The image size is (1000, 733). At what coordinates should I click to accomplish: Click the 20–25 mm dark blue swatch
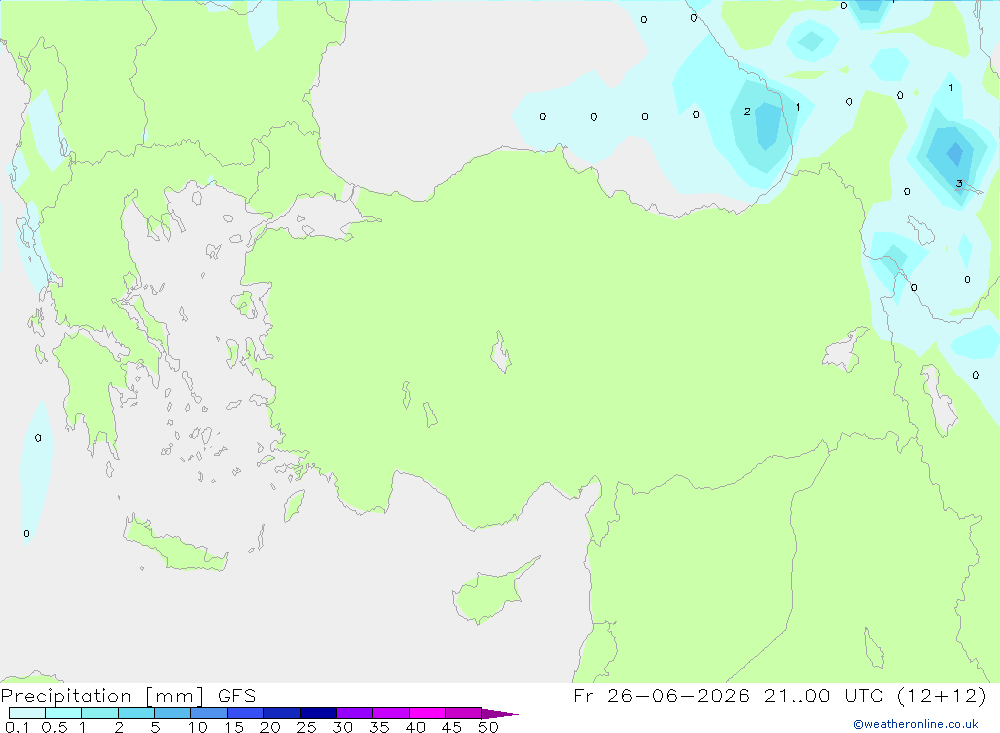[282, 713]
